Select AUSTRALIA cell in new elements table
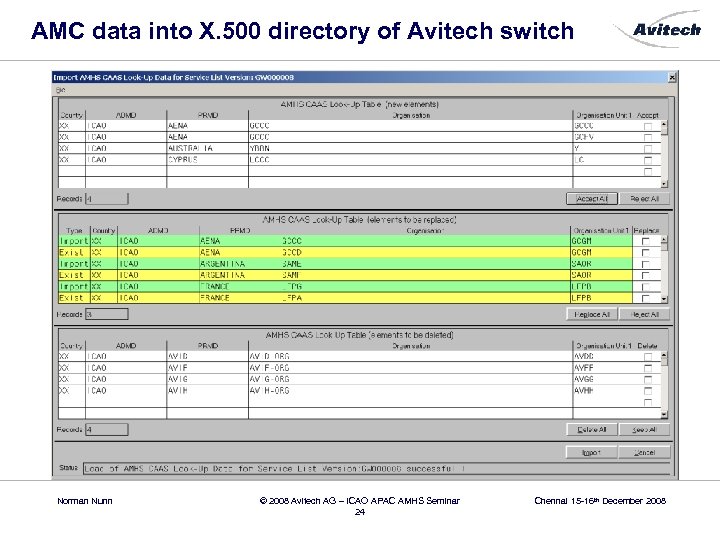The height and width of the screenshot is (540, 720). click(207, 149)
